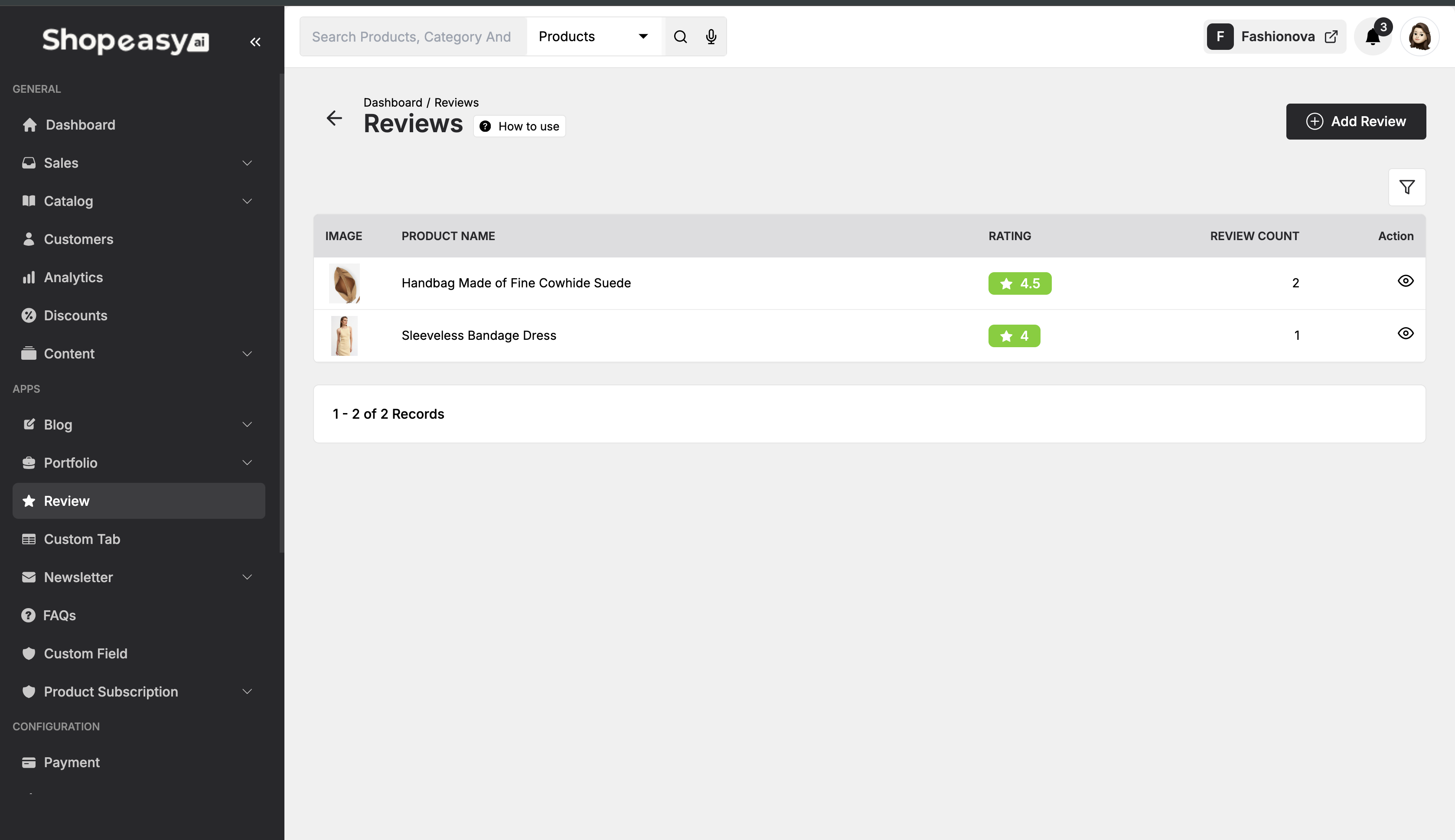
Task: Open user profile avatar
Action: (x=1419, y=37)
